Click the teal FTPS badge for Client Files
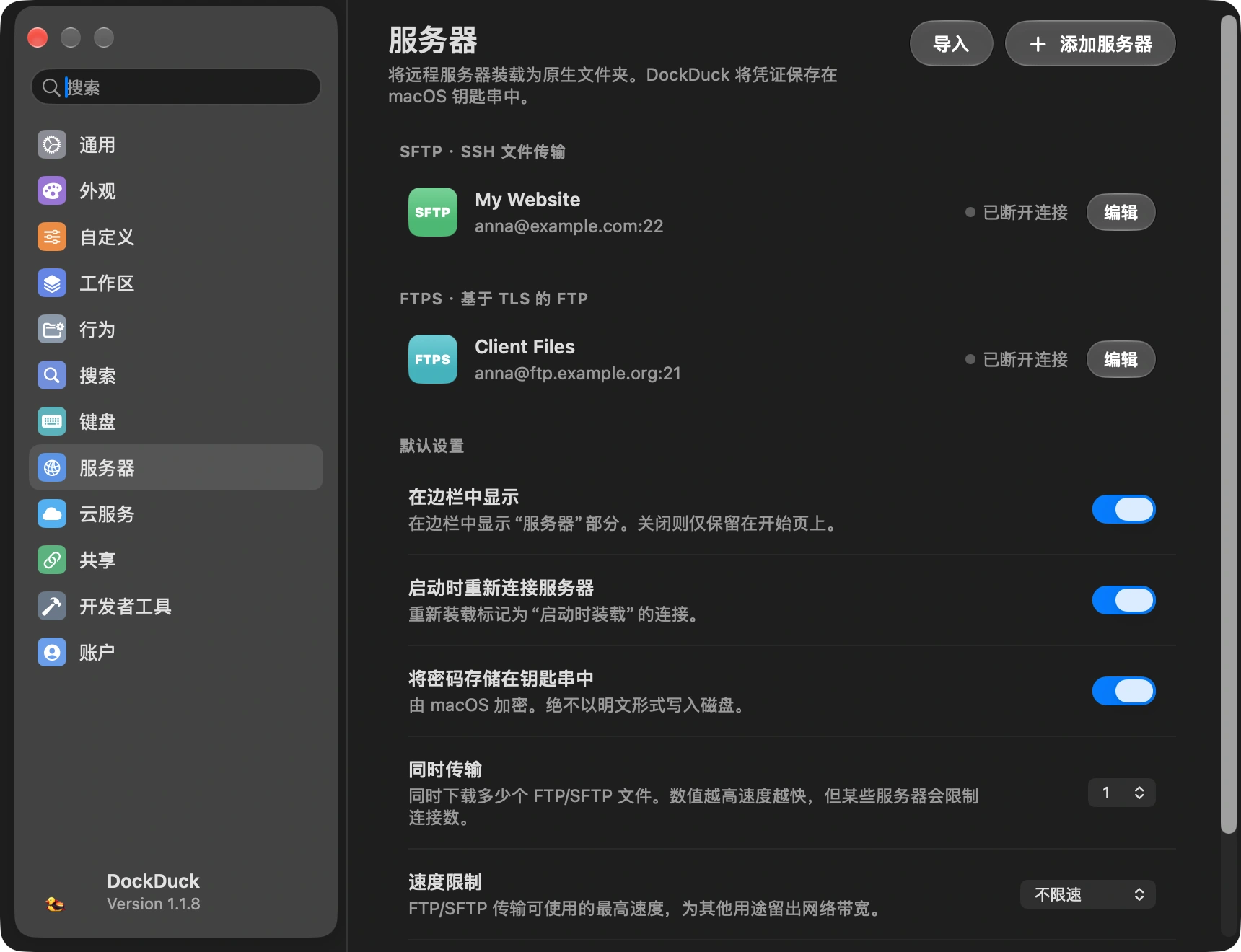 [x=433, y=359]
